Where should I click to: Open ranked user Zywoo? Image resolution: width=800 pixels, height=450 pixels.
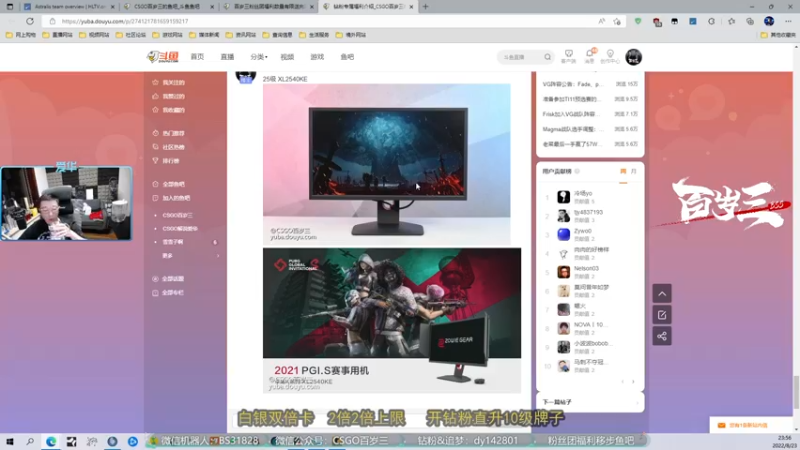[583, 231]
